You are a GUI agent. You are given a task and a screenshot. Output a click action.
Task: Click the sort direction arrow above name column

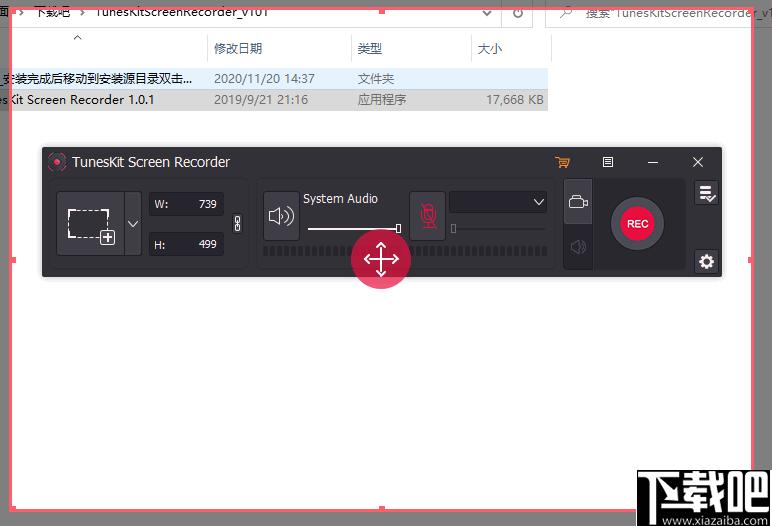pos(77,37)
